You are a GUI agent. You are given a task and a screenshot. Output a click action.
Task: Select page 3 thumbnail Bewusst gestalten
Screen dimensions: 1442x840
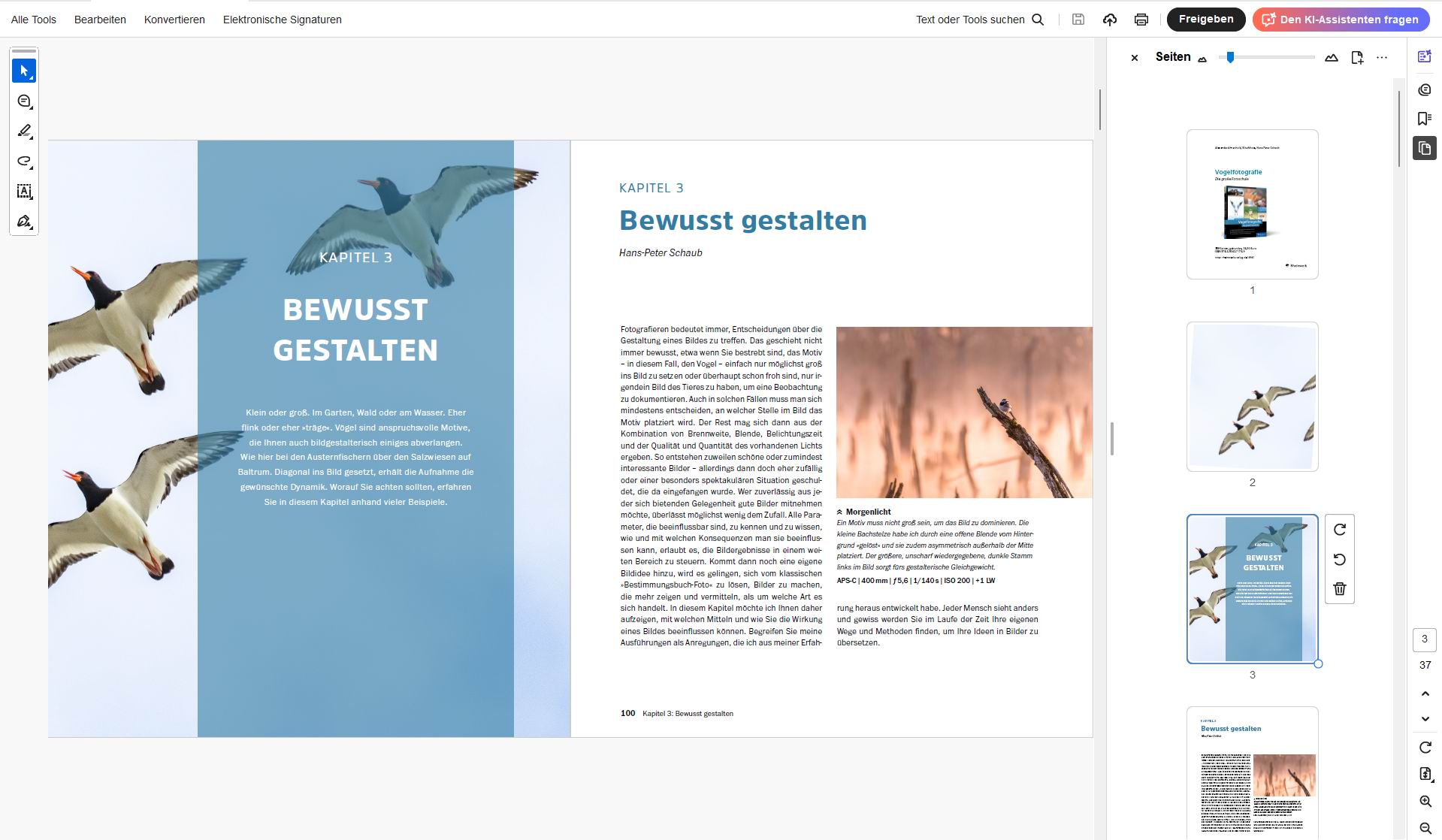coord(1253,589)
